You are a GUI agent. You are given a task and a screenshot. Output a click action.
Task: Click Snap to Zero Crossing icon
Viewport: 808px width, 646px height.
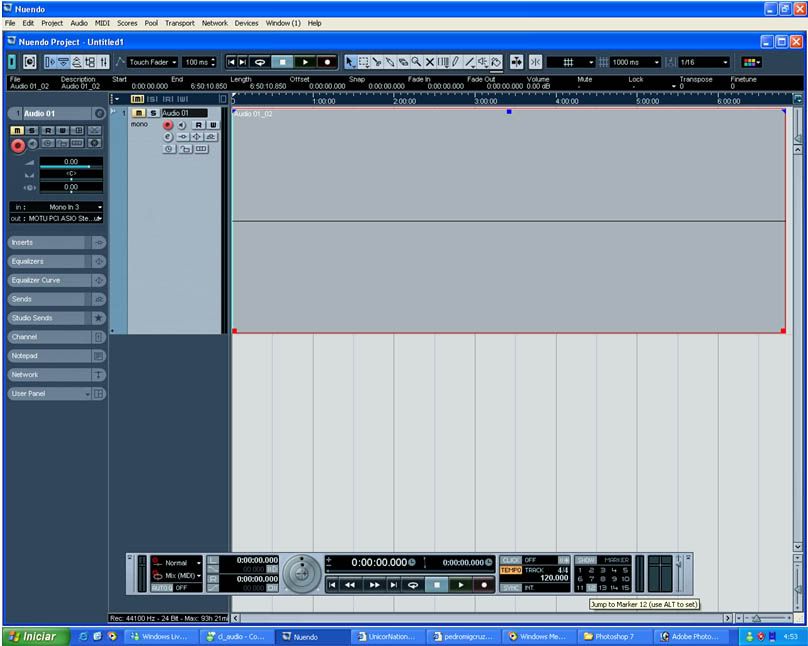pos(535,62)
